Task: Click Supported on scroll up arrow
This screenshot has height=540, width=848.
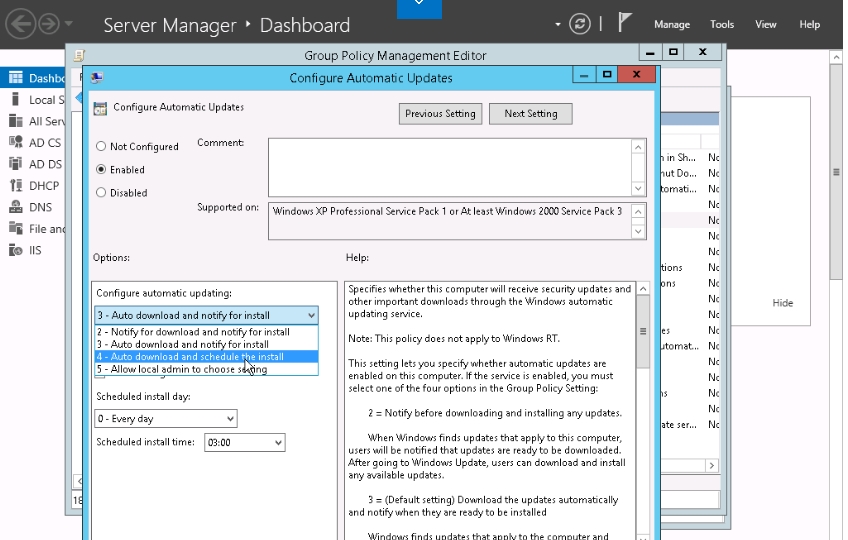Action: pos(638,211)
